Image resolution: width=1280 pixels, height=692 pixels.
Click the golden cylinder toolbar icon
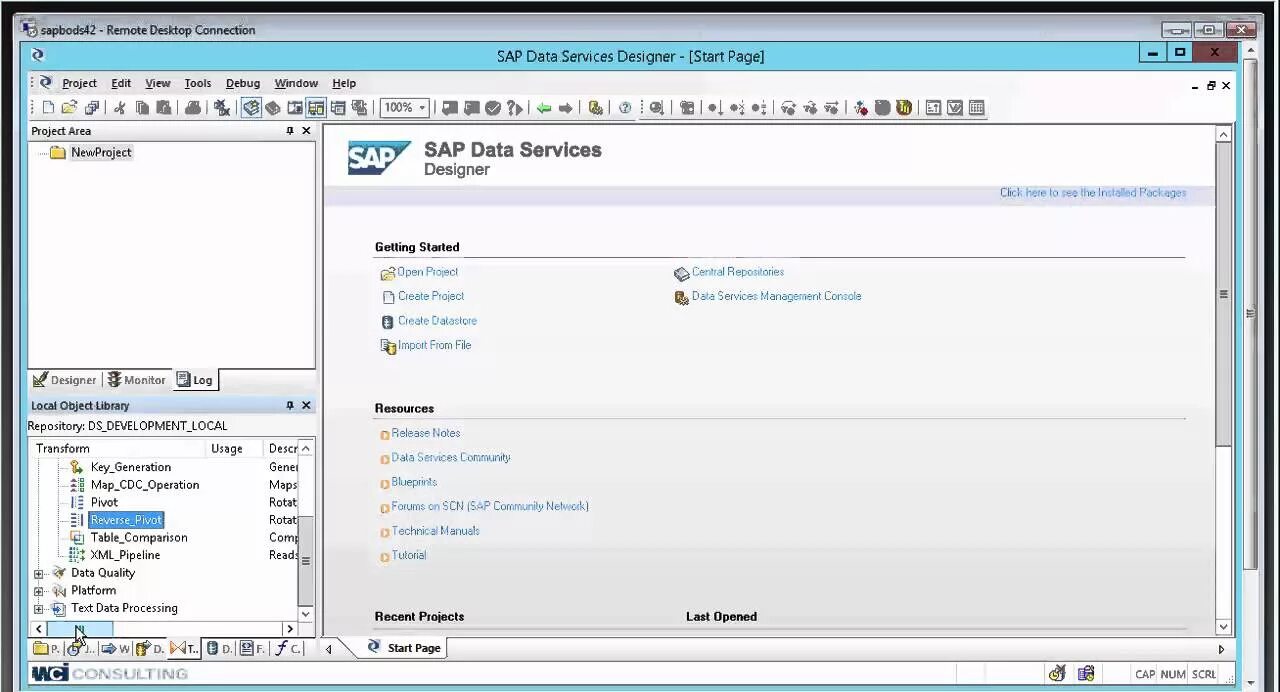pyautogui.click(x=904, y=108)
